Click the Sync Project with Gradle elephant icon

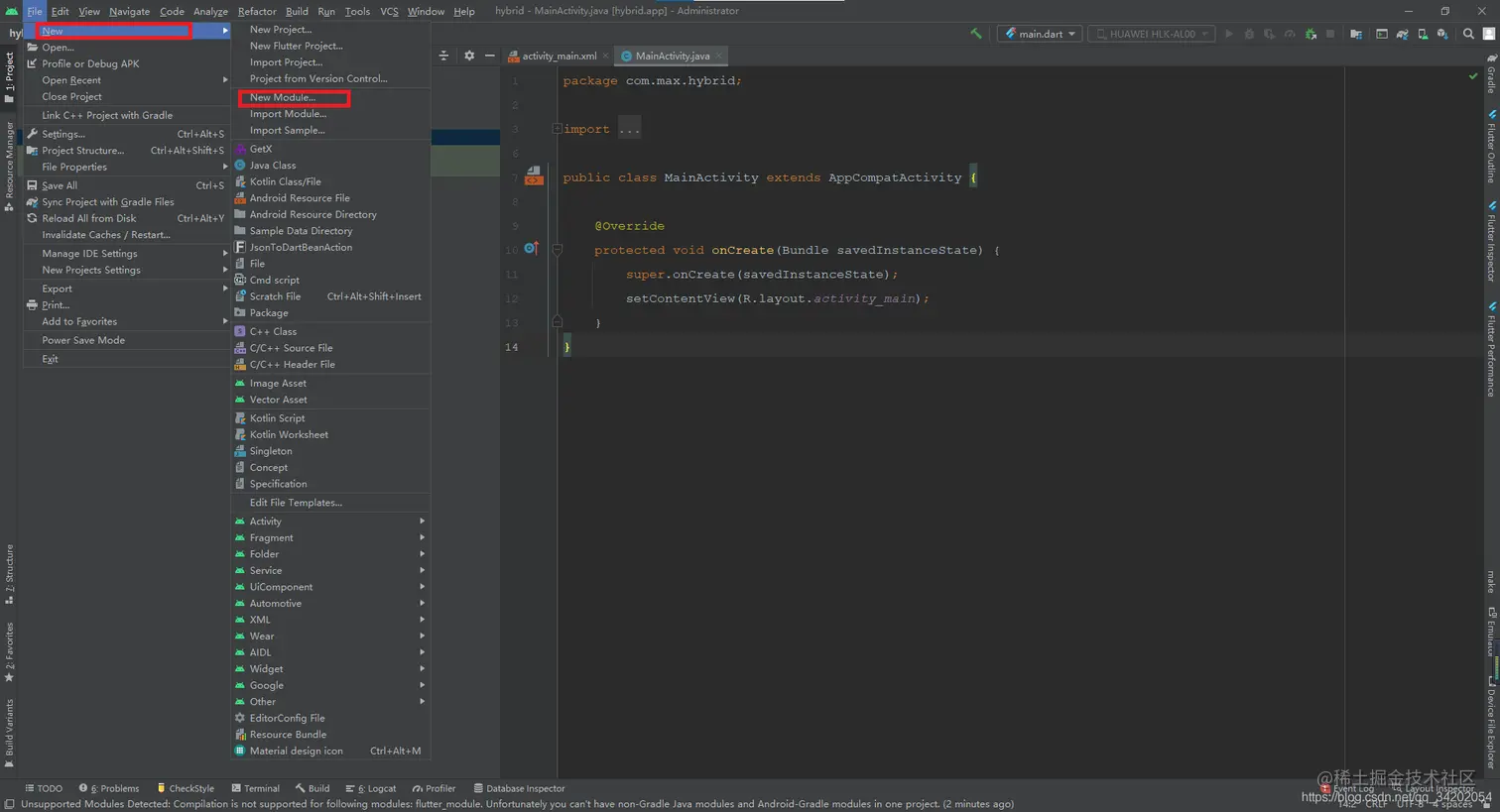point(1402,34)
